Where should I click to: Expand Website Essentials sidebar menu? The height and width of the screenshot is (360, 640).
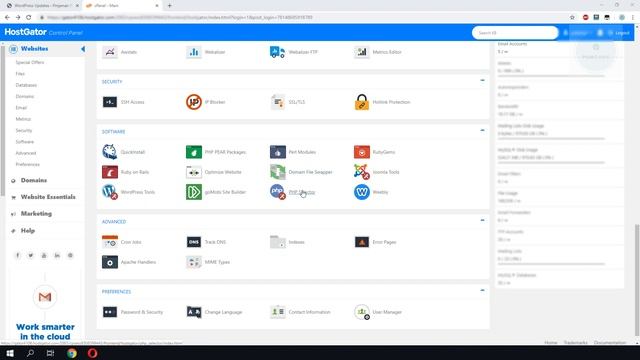coord(48,197)
